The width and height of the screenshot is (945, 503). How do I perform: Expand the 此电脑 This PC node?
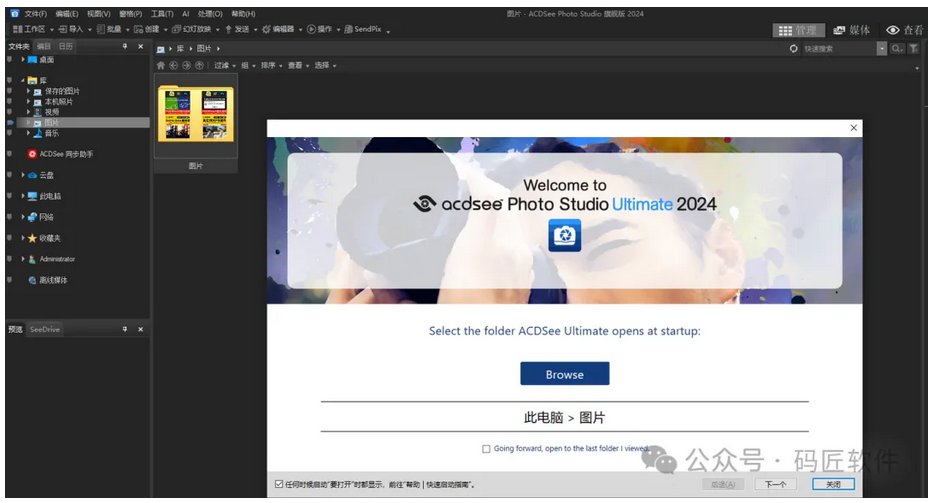click(23, 196)
